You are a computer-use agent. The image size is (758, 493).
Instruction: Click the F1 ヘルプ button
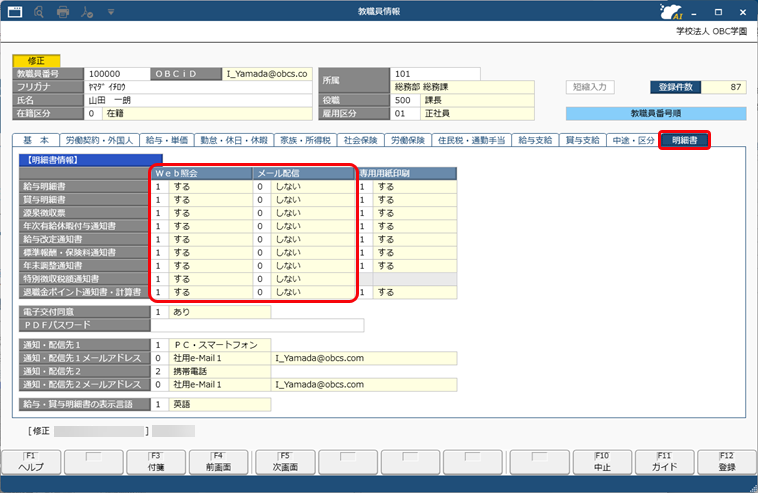tap(31, 462)
